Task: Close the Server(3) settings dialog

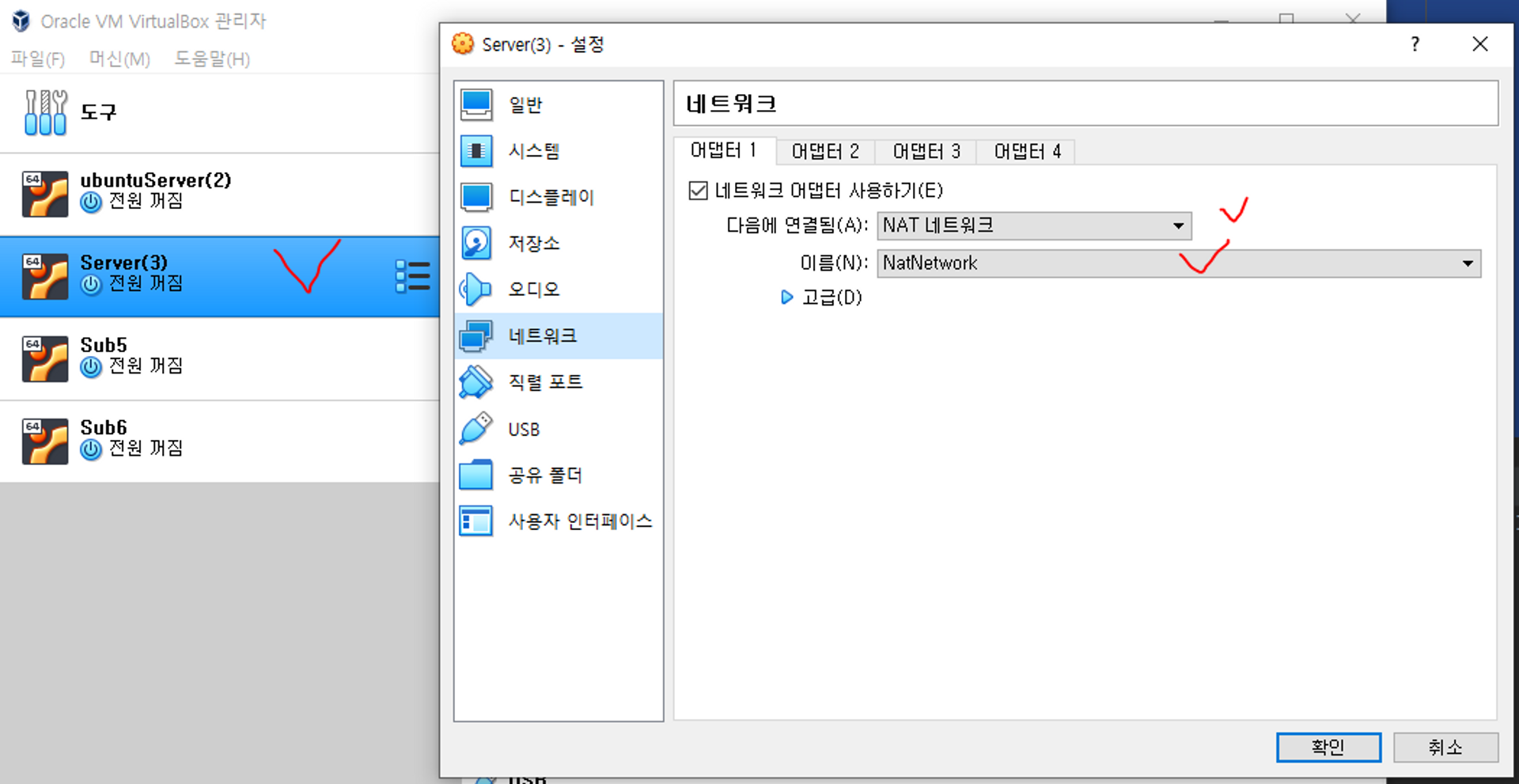Action: (x=1480, y=44)
